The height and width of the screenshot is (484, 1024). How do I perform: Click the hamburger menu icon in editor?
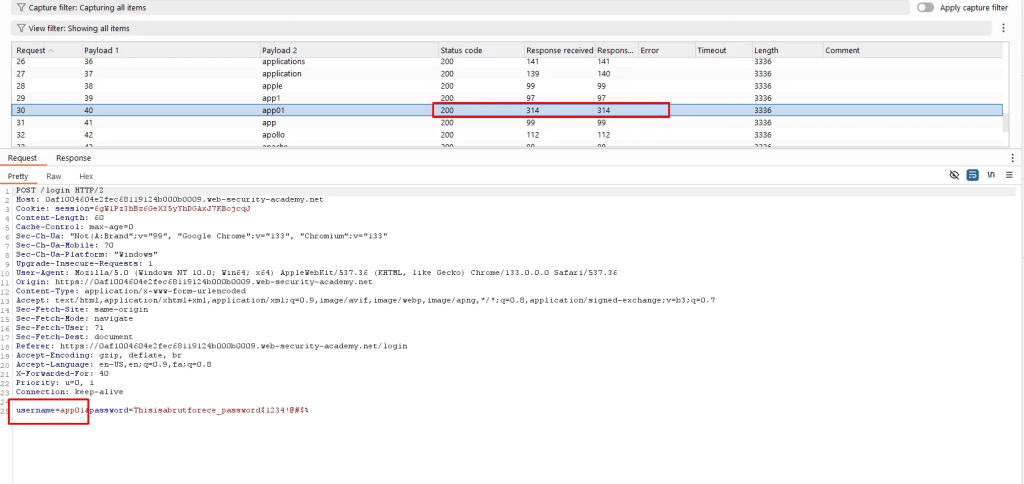click(x=1009, y=175)
